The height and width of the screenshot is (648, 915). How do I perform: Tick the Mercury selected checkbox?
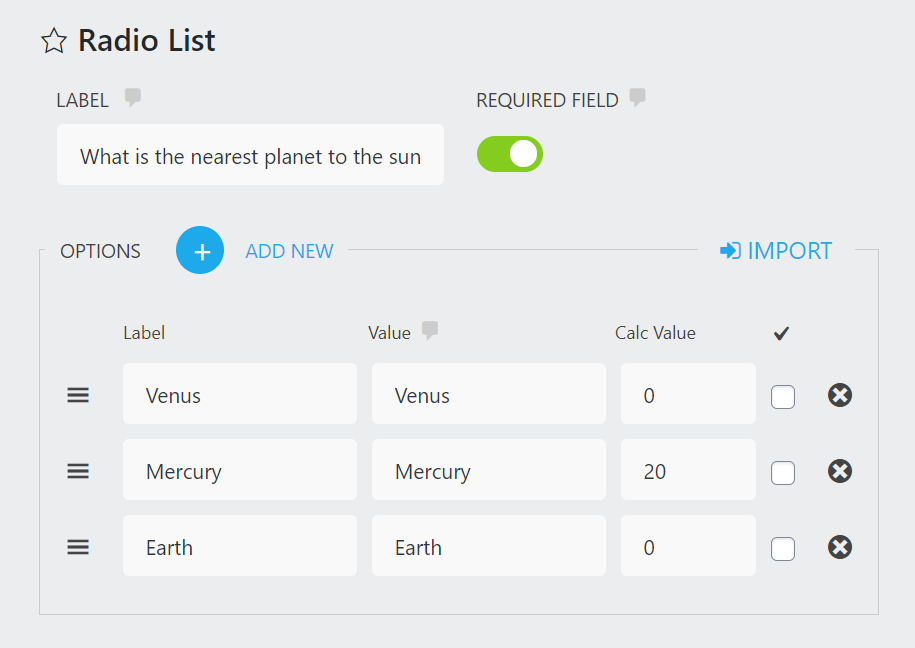pyautogui.click(x=783, y=473)
